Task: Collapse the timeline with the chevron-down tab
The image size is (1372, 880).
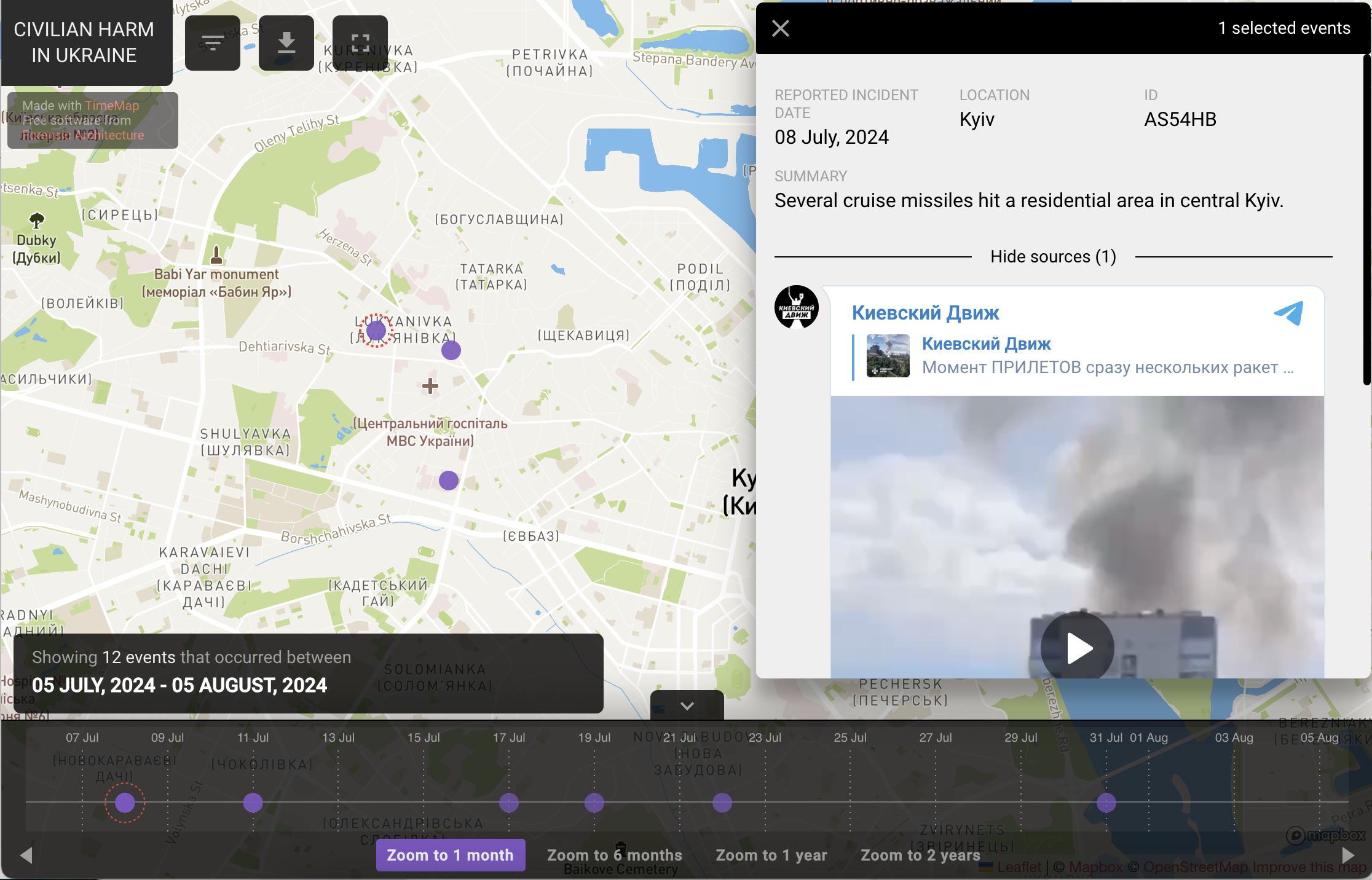Action: click(687, 705)
